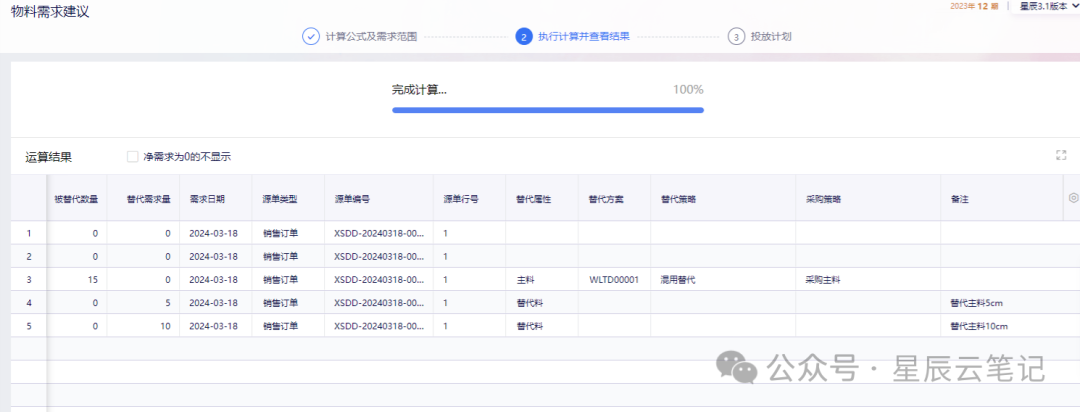Go to the 计算公式及需求范围 step
Screen dimensions: 1080x412
point(371,37)
